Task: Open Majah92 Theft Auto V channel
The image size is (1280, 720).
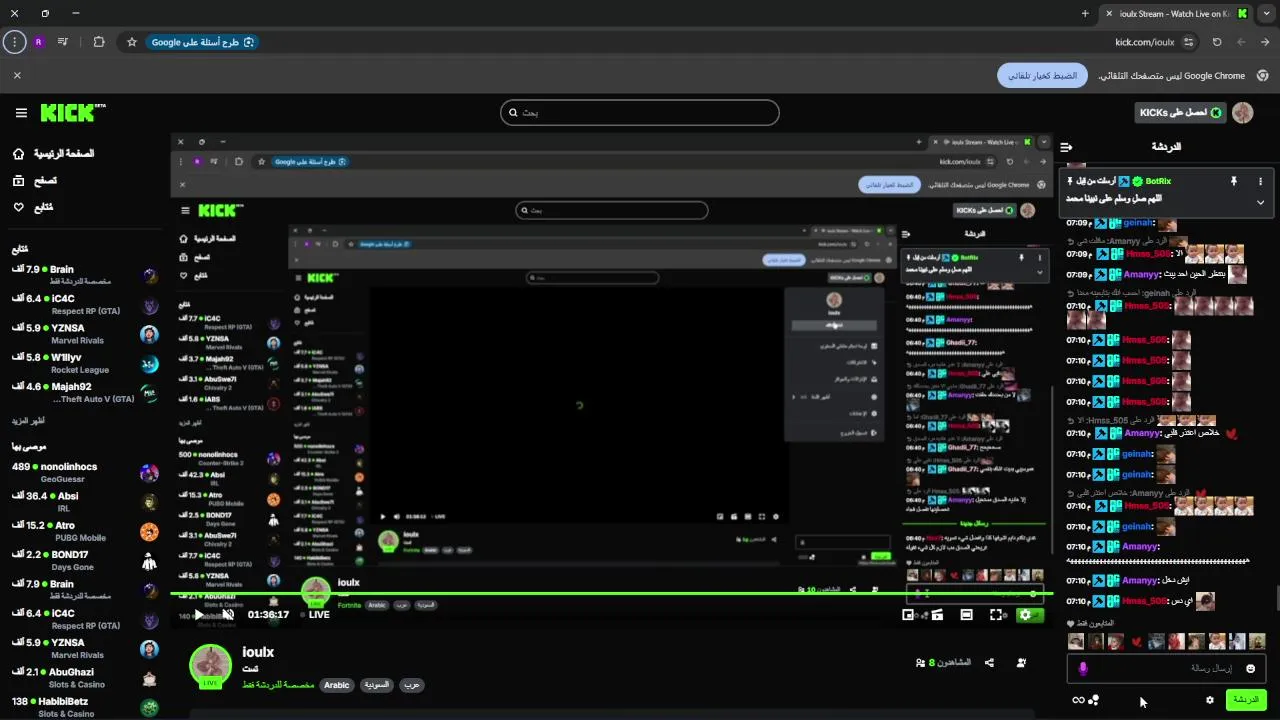Action: [x=86, y=393]
